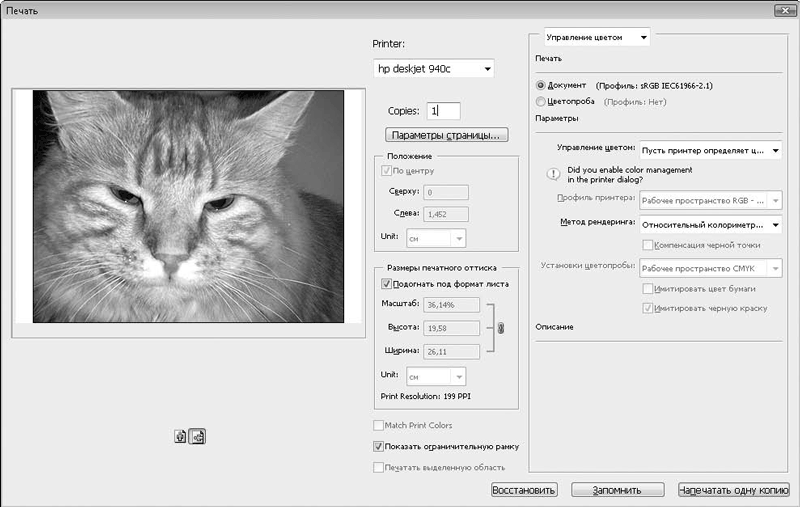Image resolution: width=800 pixels, height=507 pixels.
Task: Toggle the Подогнать под формат листа checkbox
Action: 387,284
